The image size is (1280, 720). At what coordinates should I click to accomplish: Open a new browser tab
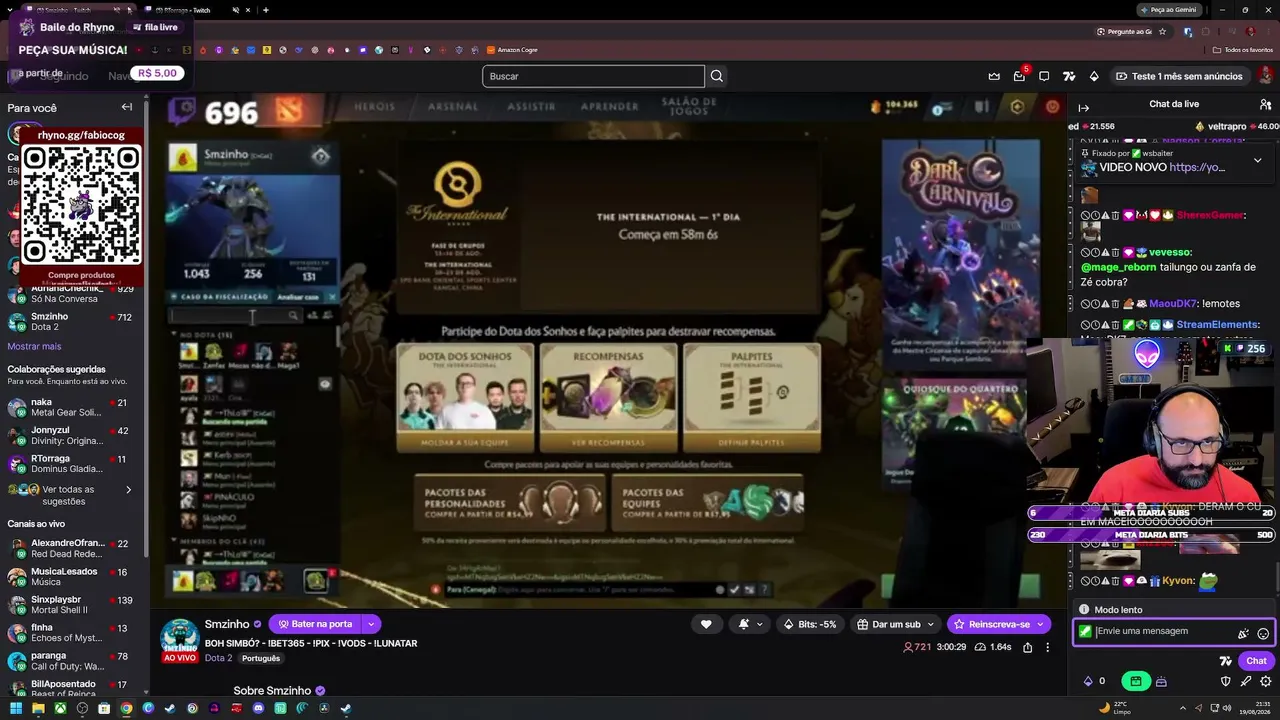[265, 10]
